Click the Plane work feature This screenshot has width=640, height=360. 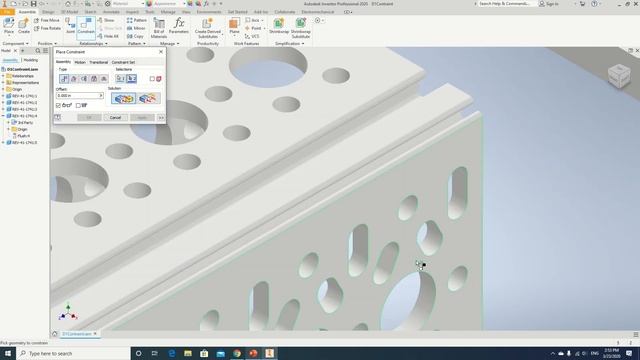click(x=234, y=26)
